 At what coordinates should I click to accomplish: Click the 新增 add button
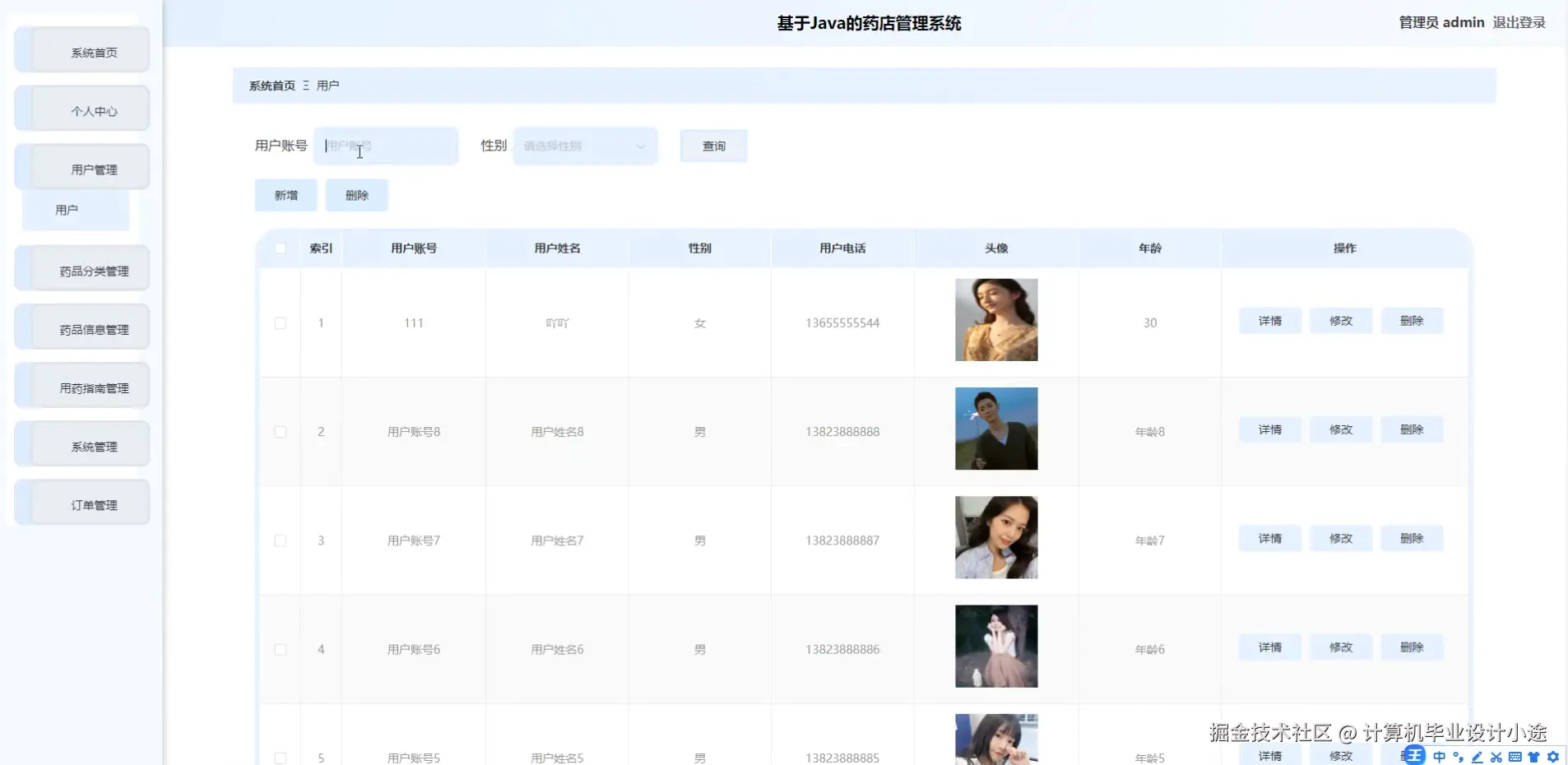(x=285, y=195)
